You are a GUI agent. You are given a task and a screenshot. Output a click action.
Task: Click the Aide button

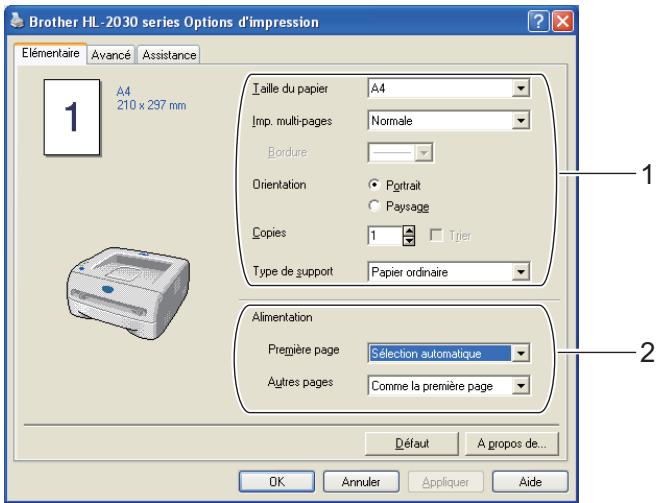coord(530,482)
